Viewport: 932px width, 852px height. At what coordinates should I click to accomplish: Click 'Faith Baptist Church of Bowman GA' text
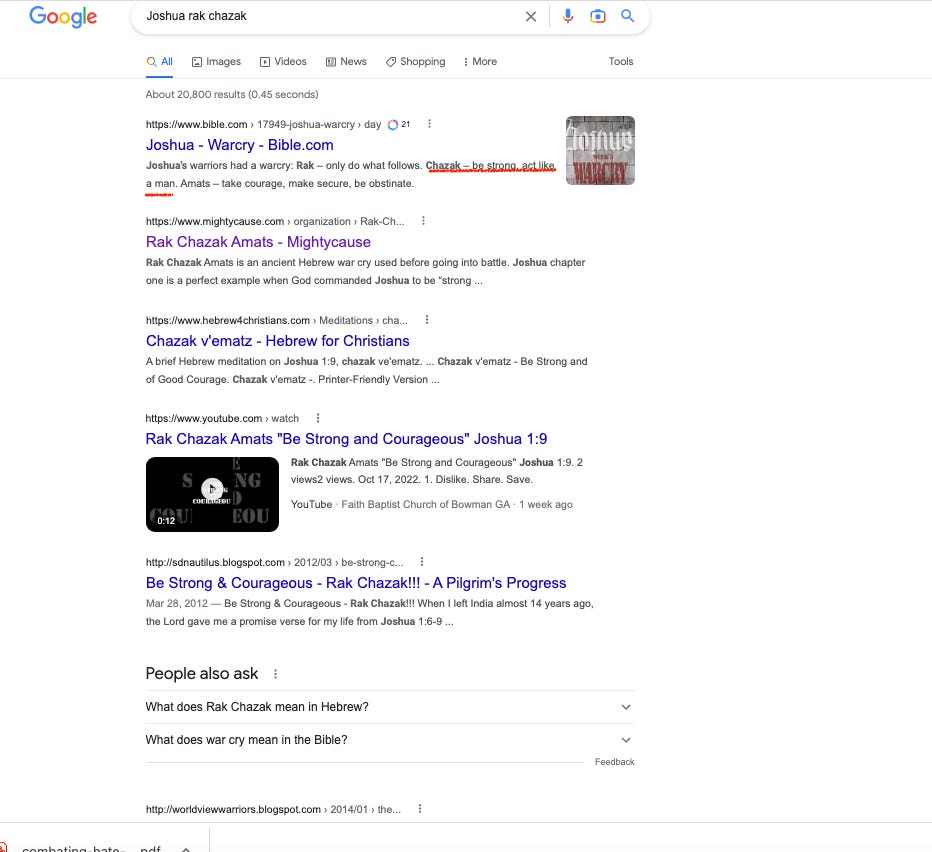(x=426, y=504)
